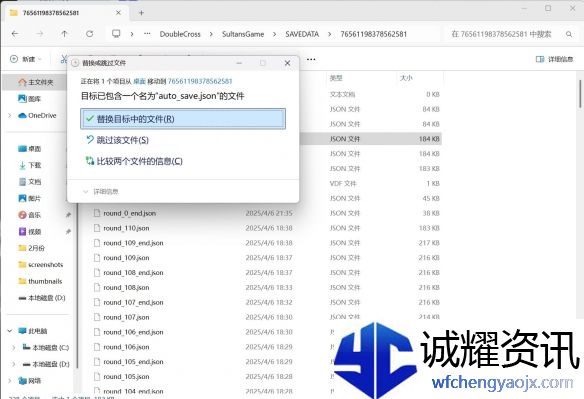Click the 76561198378562581 destination link

tap(200, 81)
